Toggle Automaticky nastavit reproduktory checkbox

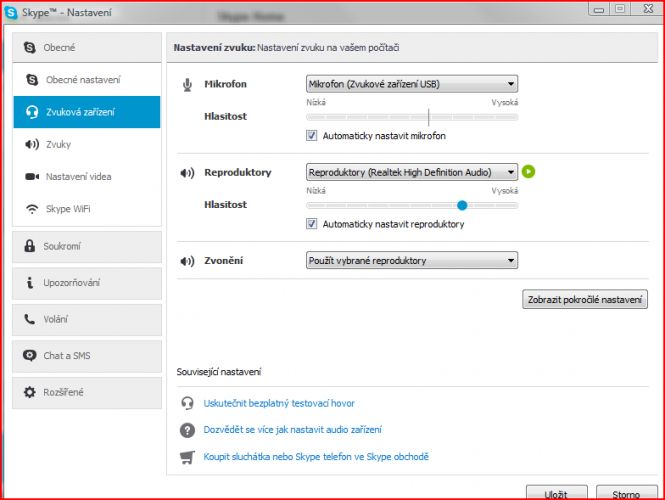pos(311,223)
